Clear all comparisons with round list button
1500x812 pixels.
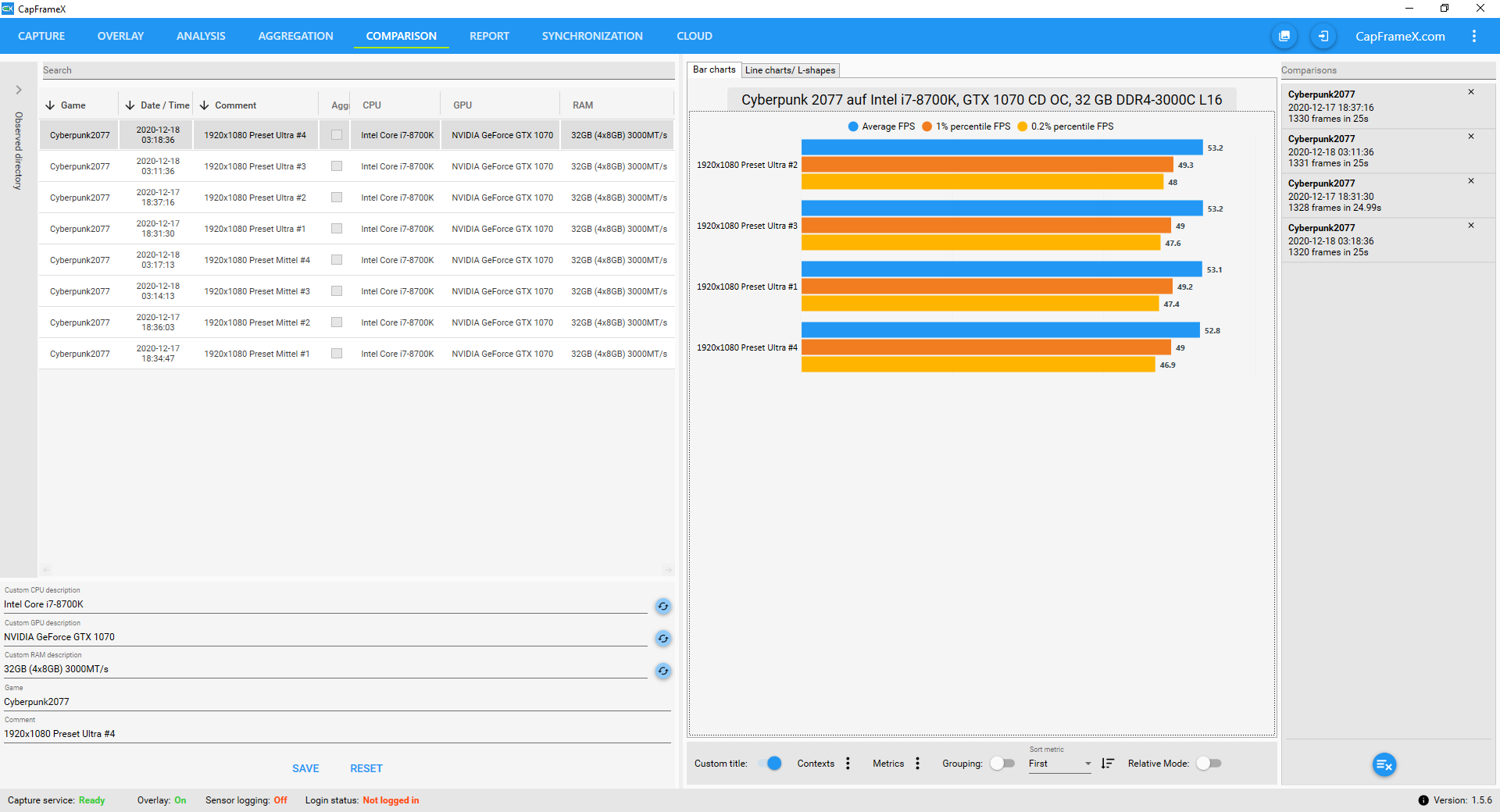click(1384, 765)
